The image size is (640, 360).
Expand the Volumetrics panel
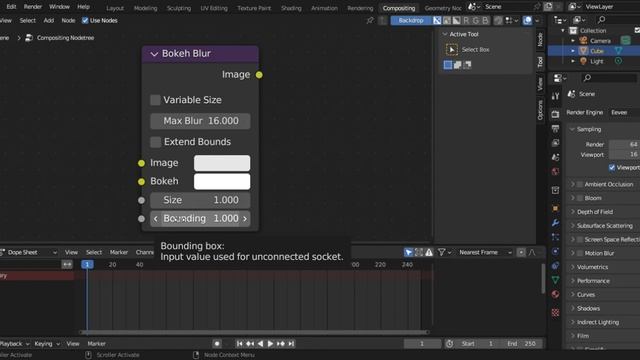[x=572, y=267]
